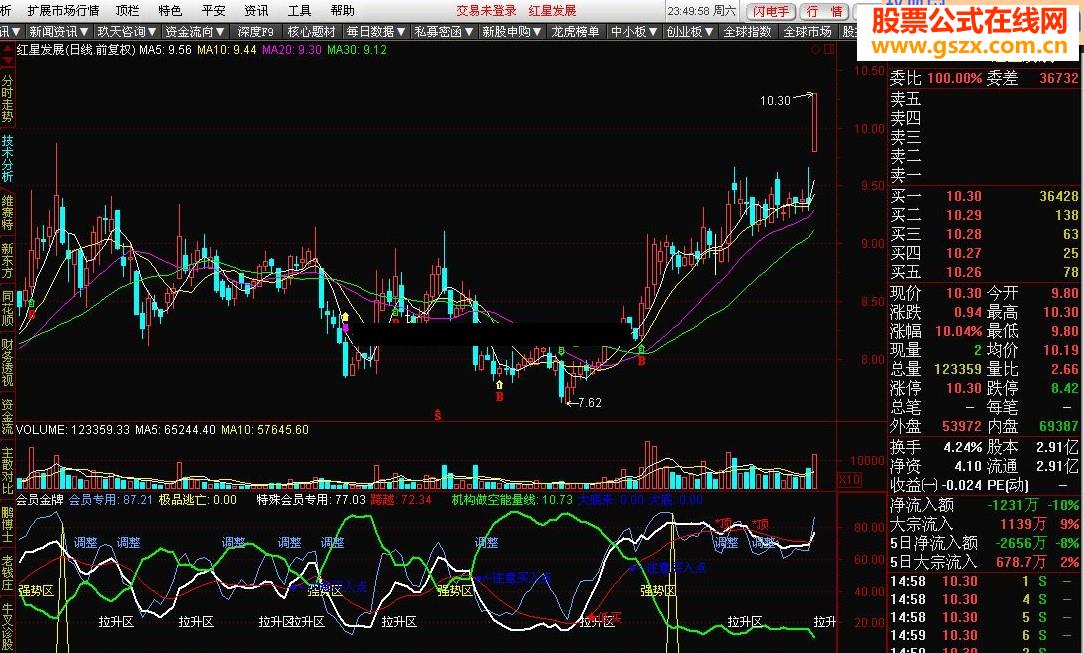Click the 买一 bid row price 10.30
The image size is (1084, 653).
click(x=964, y=196)
